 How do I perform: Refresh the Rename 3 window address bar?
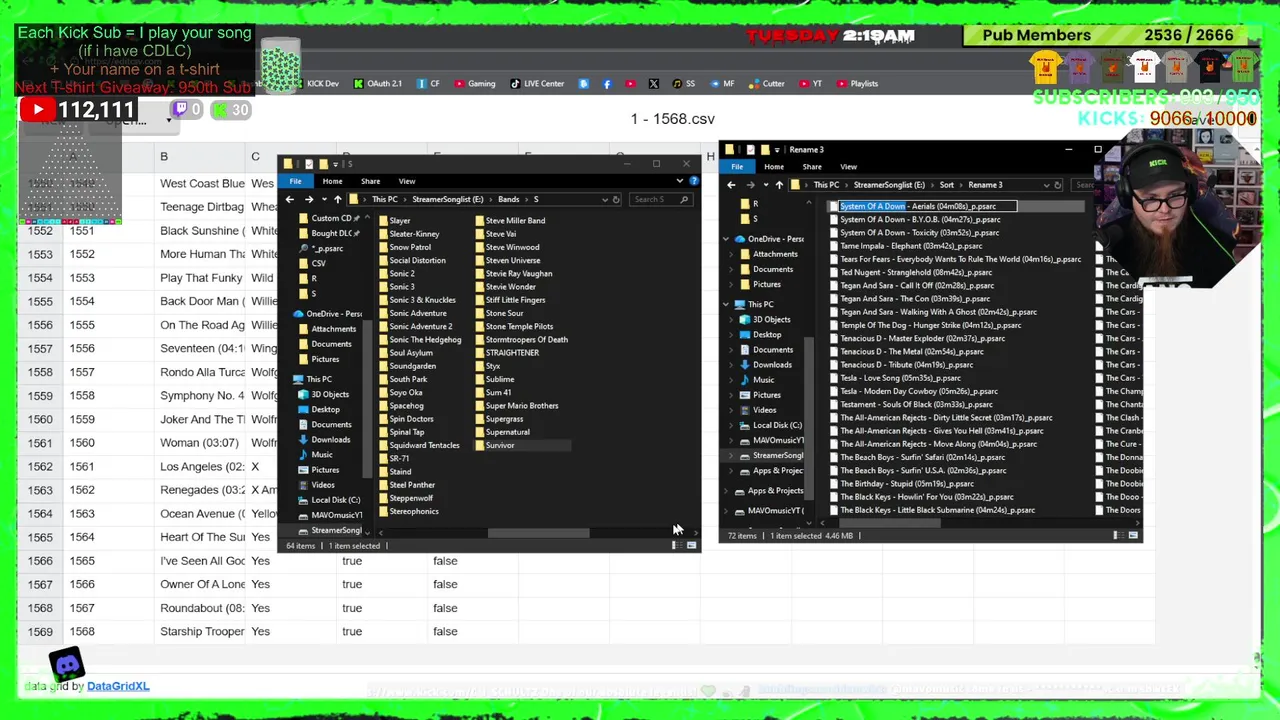[1058, 185]
